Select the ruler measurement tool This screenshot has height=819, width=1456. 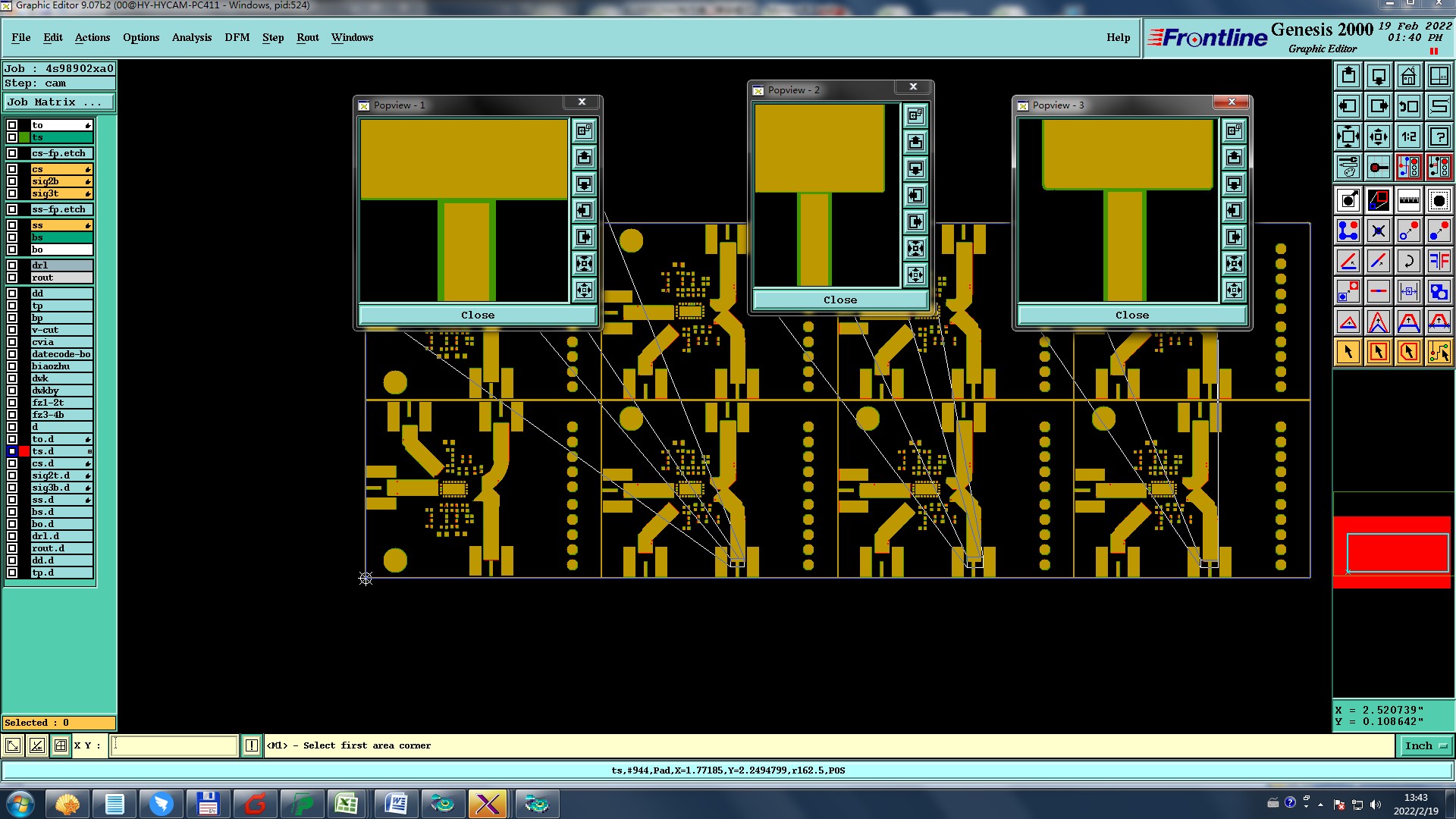(x=1408, y=200)
